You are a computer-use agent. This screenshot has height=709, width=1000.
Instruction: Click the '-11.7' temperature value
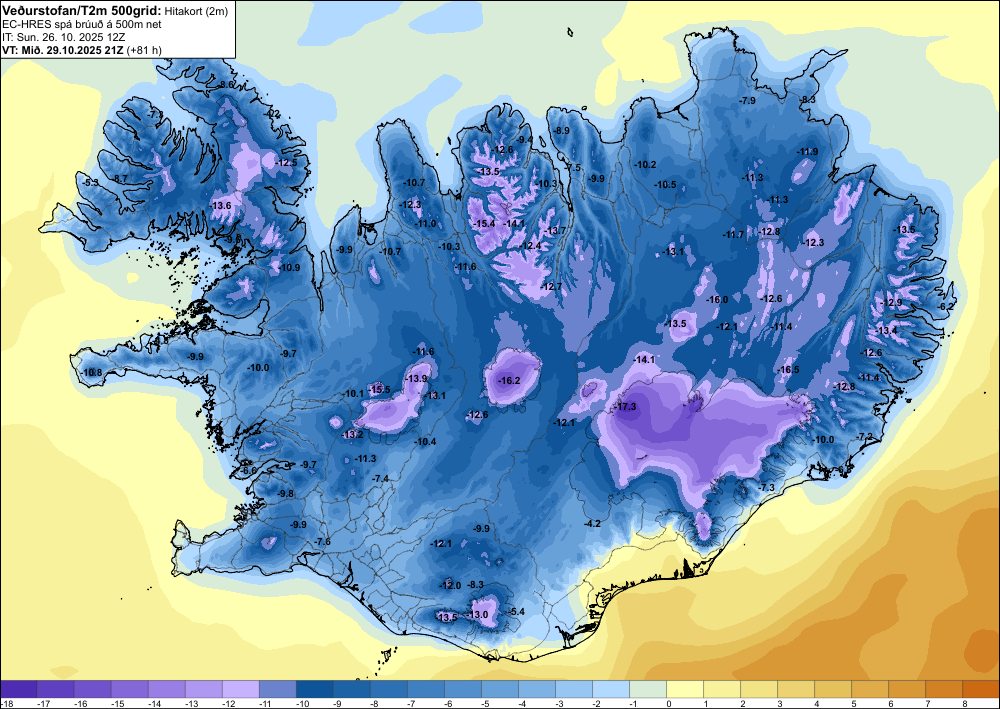pos(733,235)
